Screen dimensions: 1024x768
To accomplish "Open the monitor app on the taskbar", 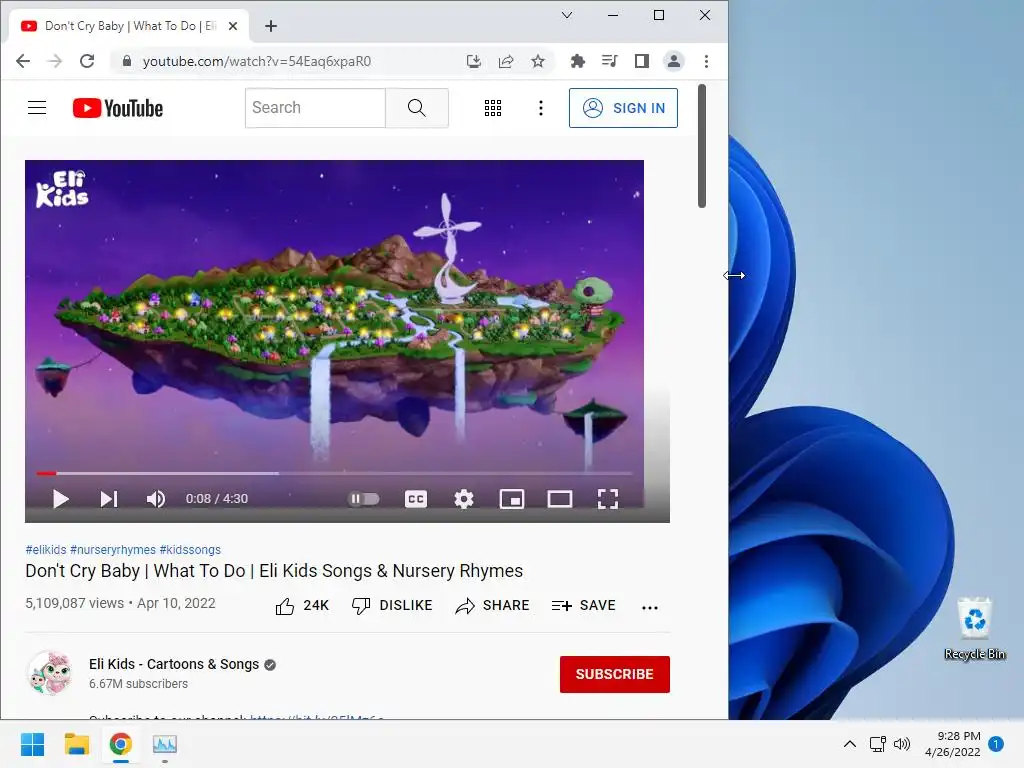I will [x=165, y=744].
